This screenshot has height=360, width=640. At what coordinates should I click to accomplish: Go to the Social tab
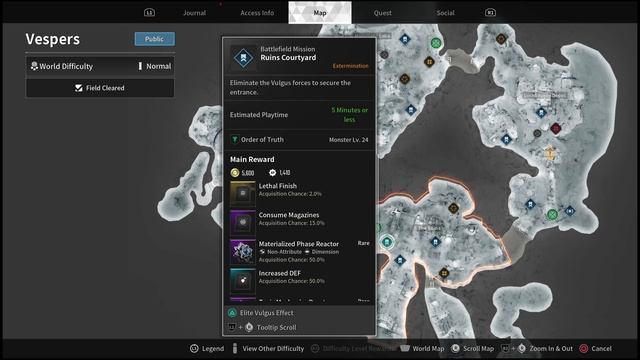tap(445, 13)
